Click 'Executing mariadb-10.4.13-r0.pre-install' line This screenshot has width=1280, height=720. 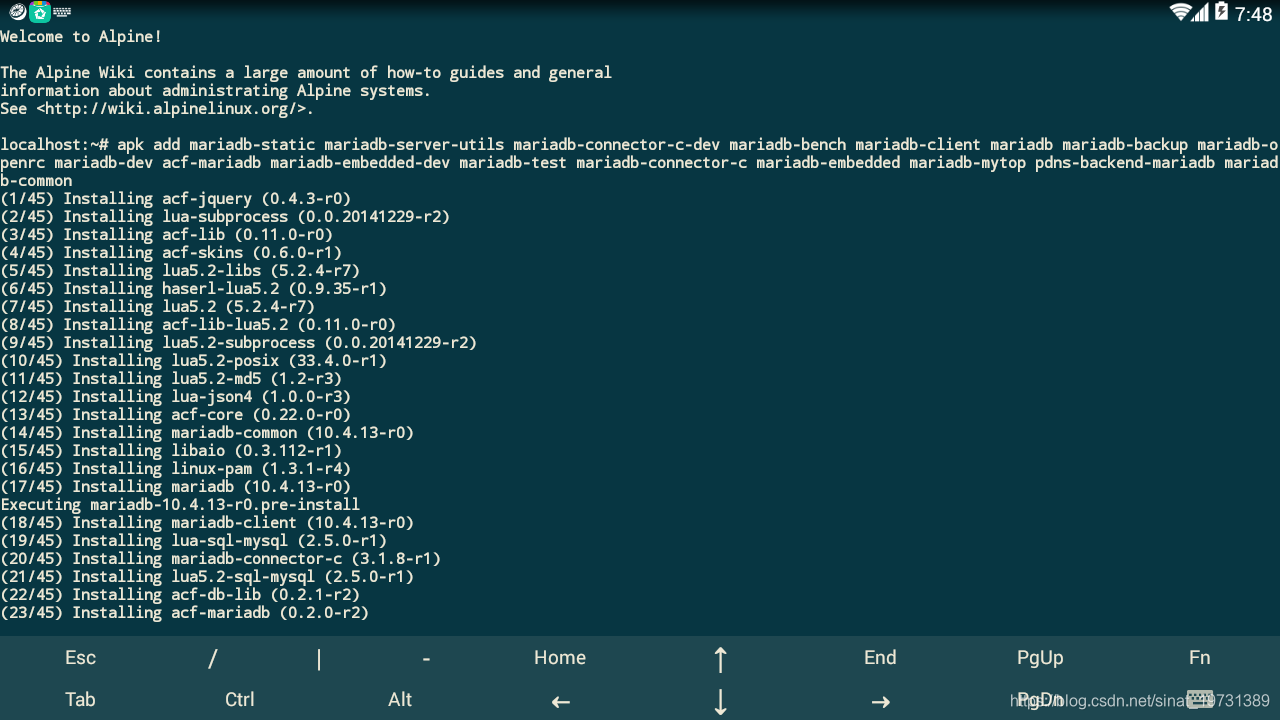(180, 504)
